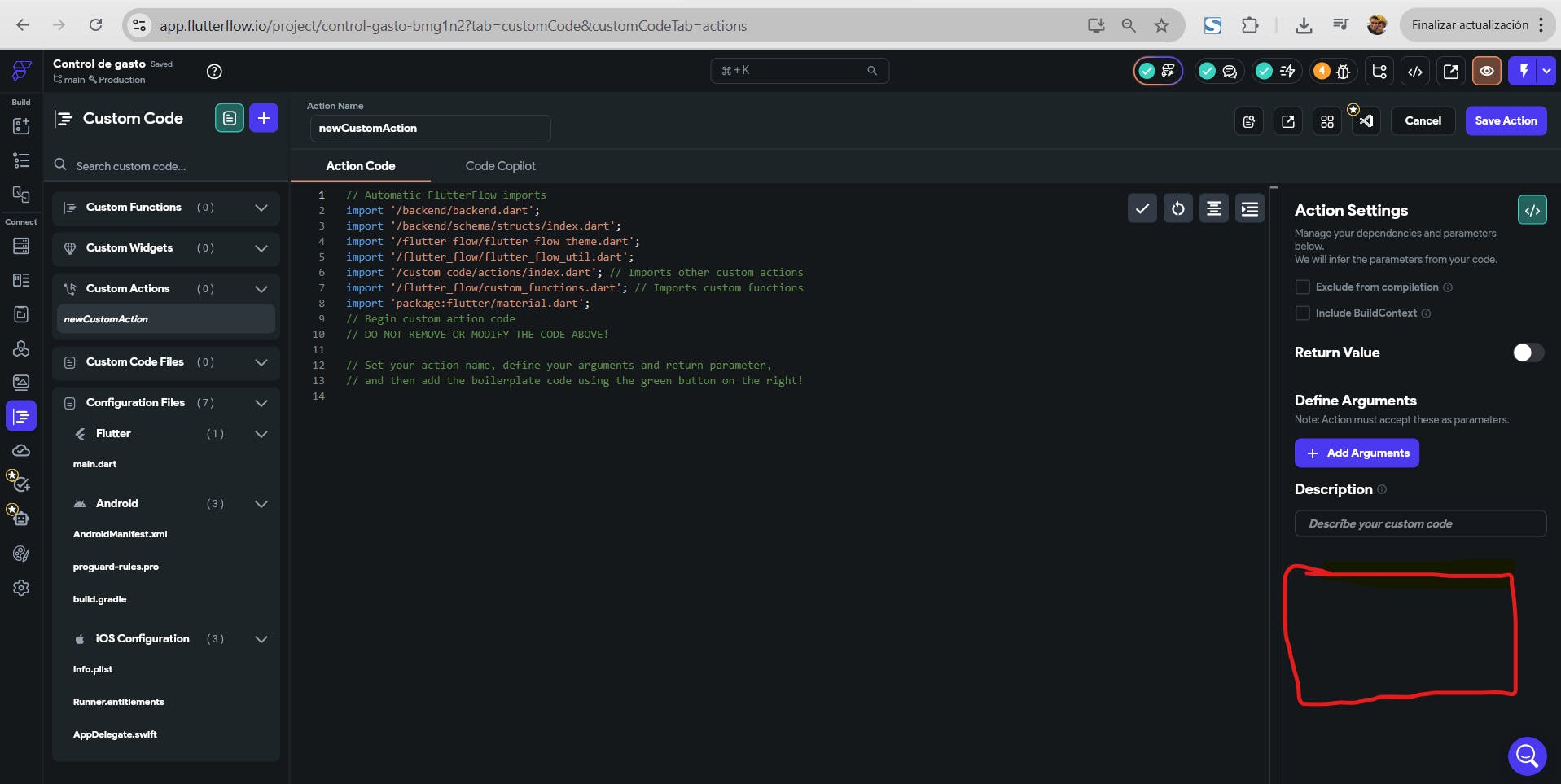Viewport: 1561px width, 784px height.
Task: Expand the Custom Functions section
Action: 261,208
